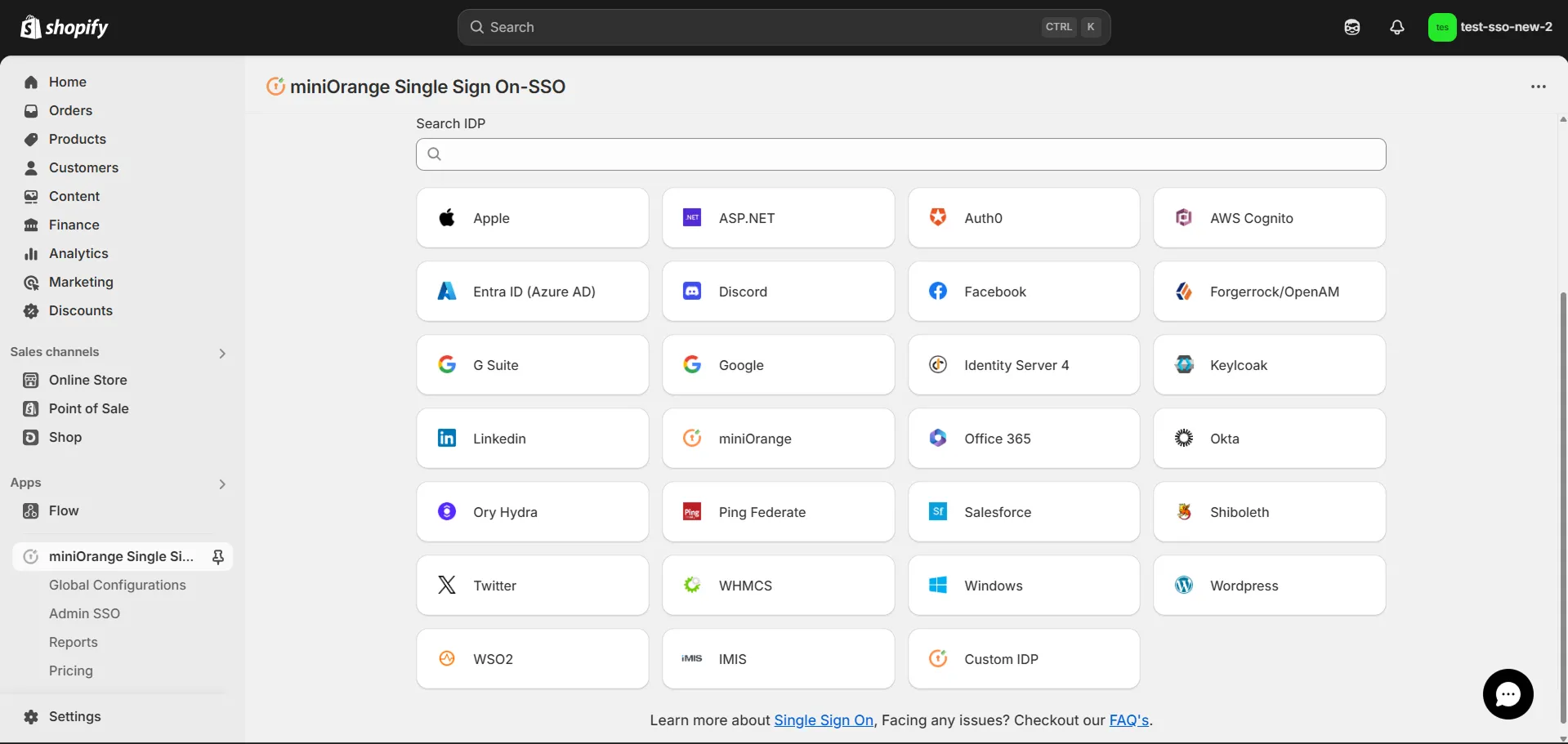Expand the Apps section chevron

222,483
